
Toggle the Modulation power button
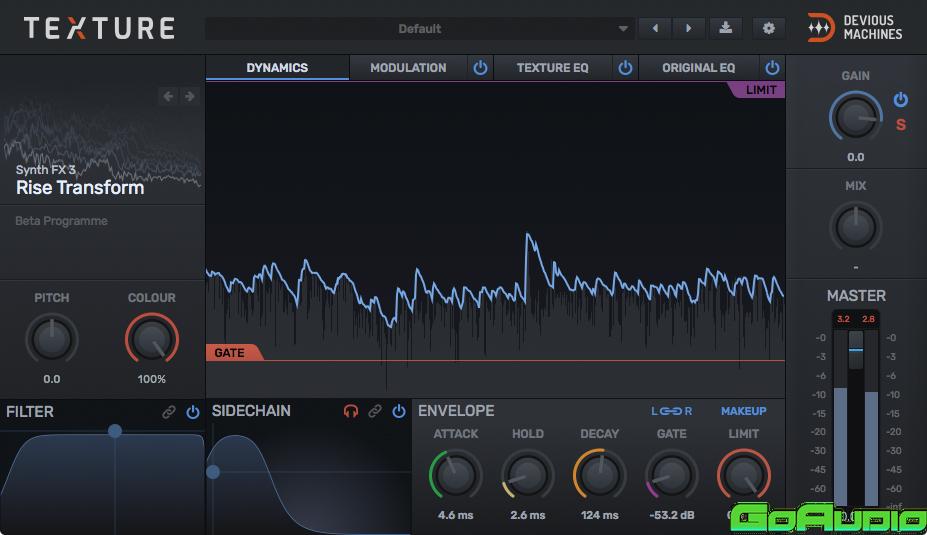click(x=480, y=67)
